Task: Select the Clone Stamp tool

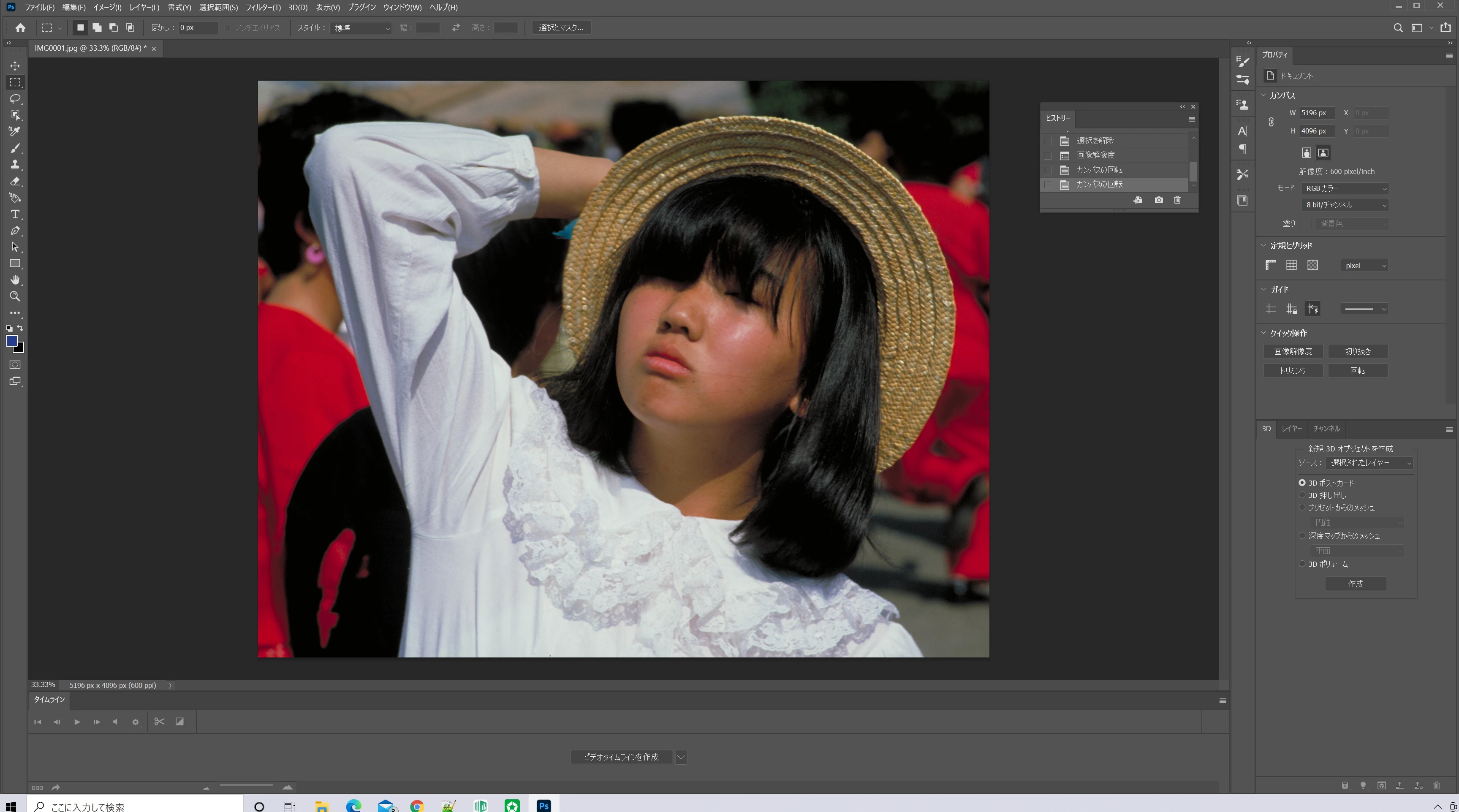Action: click(15, 165)
